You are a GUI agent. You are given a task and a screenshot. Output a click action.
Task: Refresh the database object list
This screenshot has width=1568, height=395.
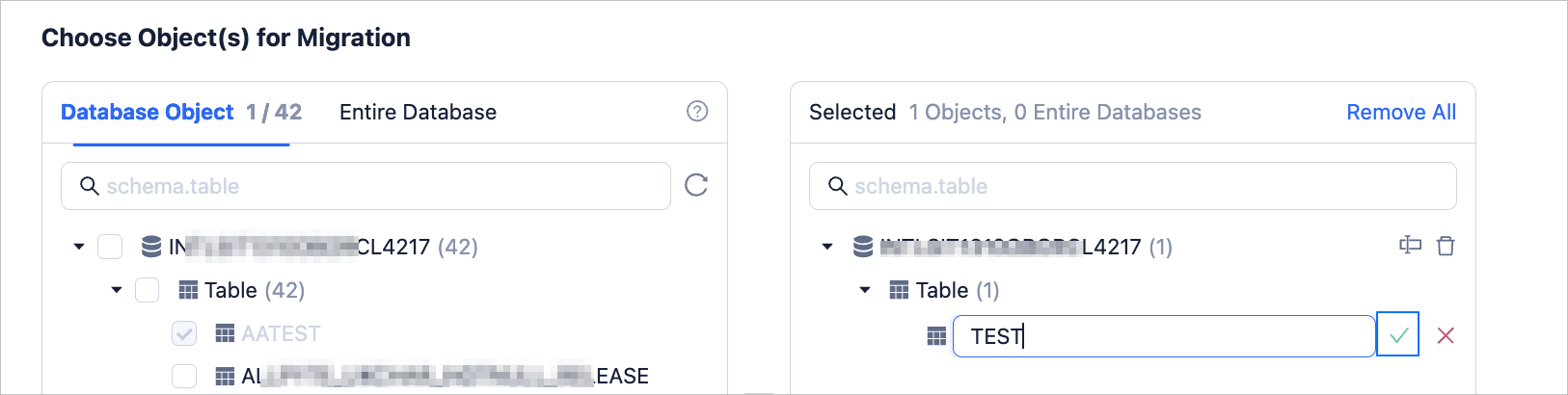click(x=696, y=185)
